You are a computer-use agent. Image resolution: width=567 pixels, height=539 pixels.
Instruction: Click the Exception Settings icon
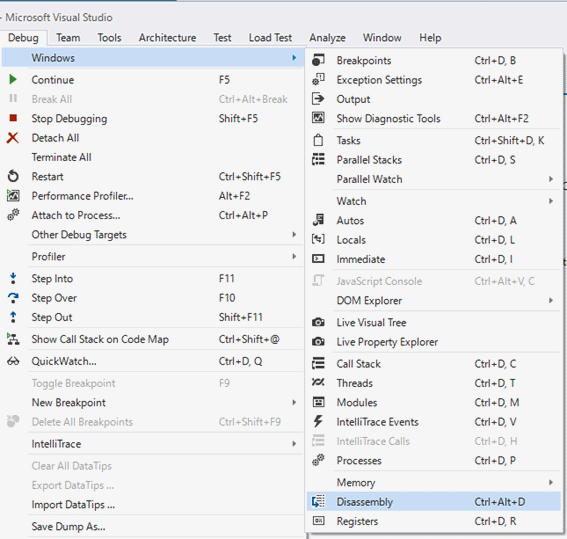318,80
